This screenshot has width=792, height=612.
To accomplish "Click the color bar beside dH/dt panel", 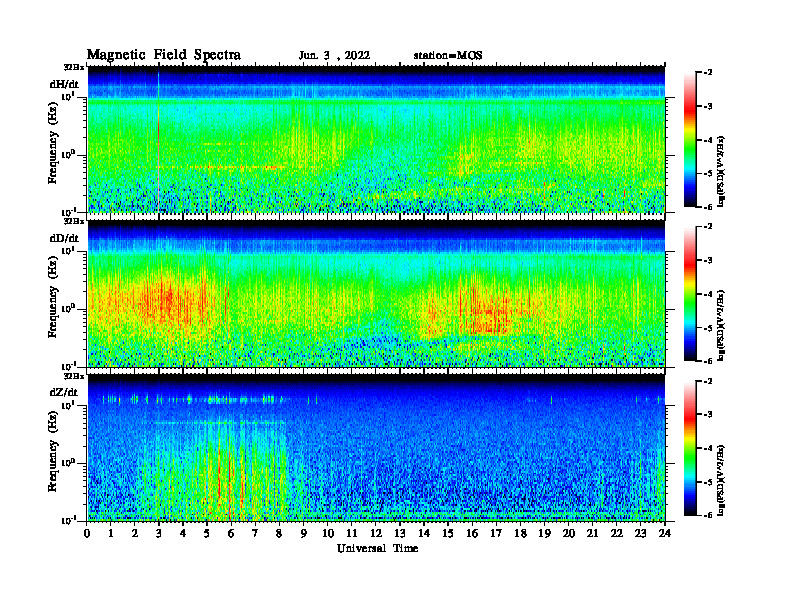I will [690, 139].
